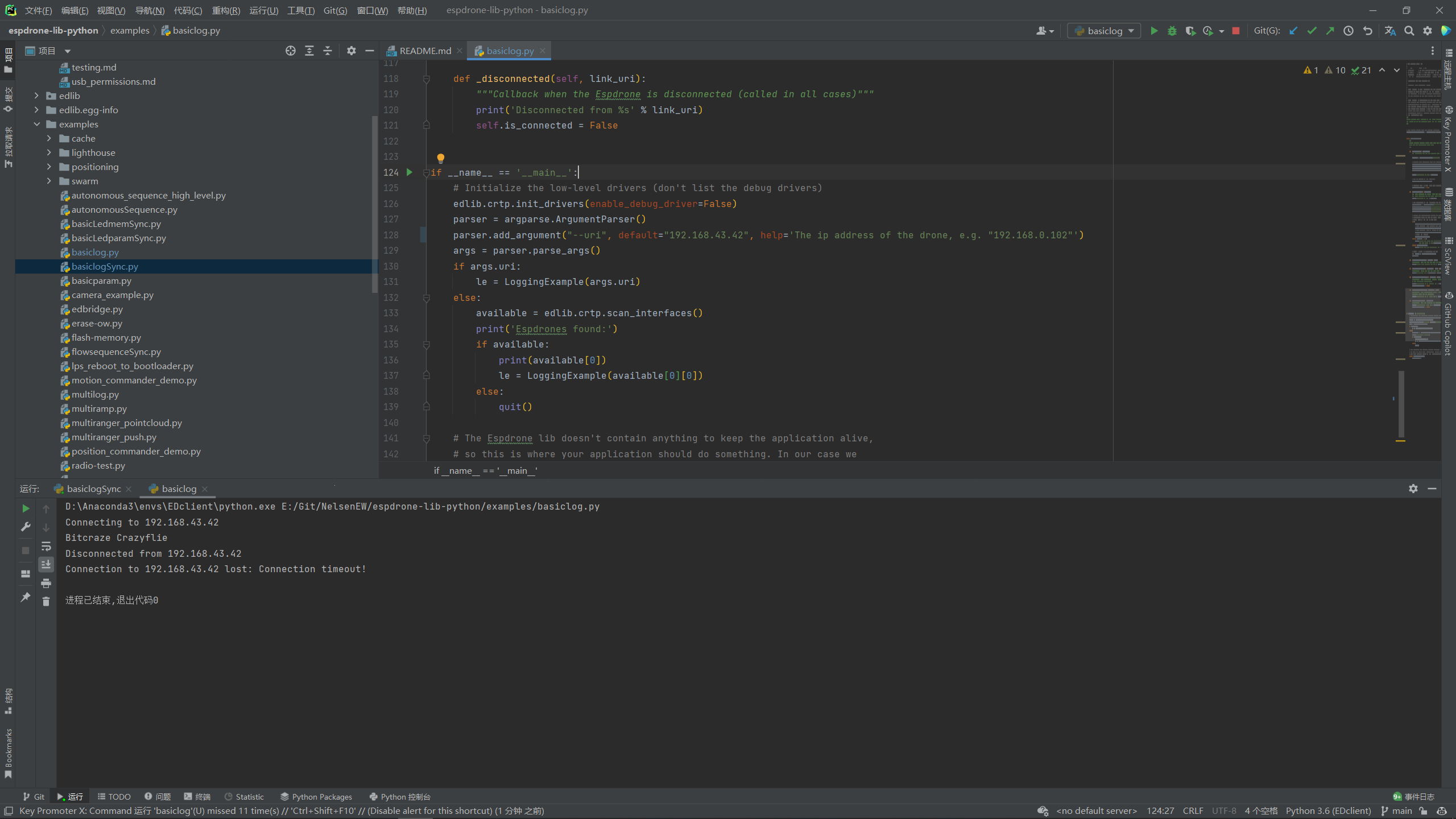Click the Git update project arrow

pyautogui.click(x=1293, y=31)
